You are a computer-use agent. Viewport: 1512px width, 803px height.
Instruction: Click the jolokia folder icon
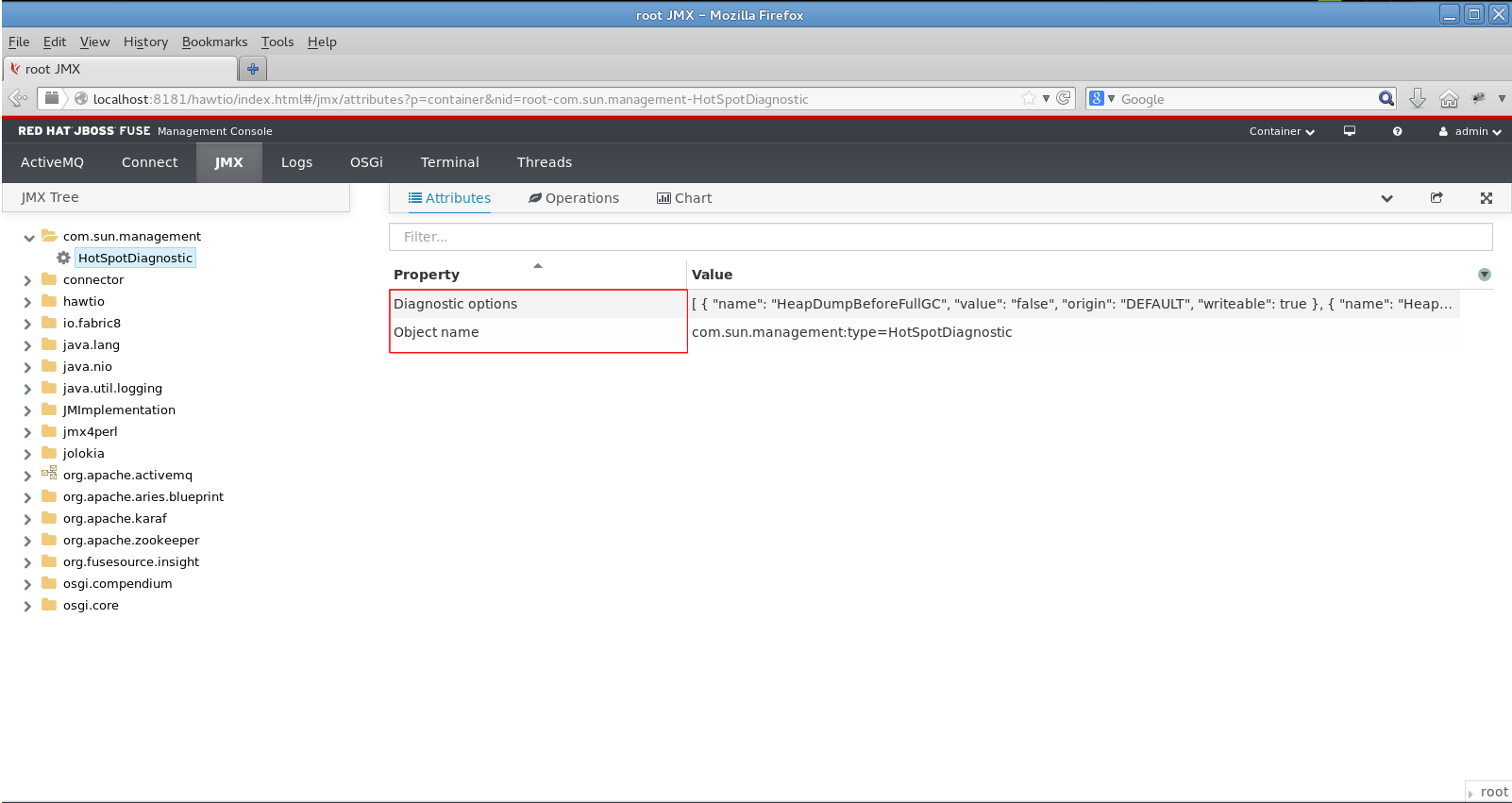coord(49,453)
